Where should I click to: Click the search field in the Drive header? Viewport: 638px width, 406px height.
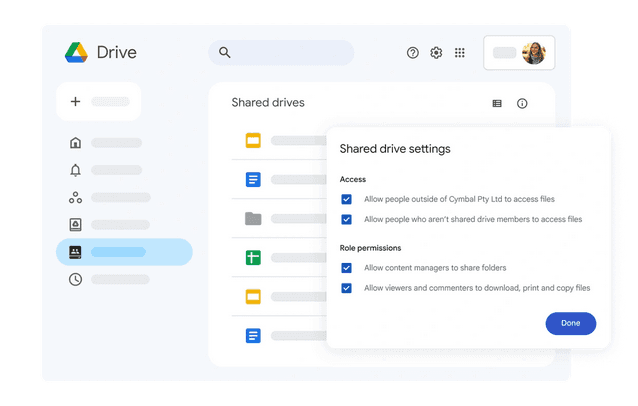pos(281,52)
